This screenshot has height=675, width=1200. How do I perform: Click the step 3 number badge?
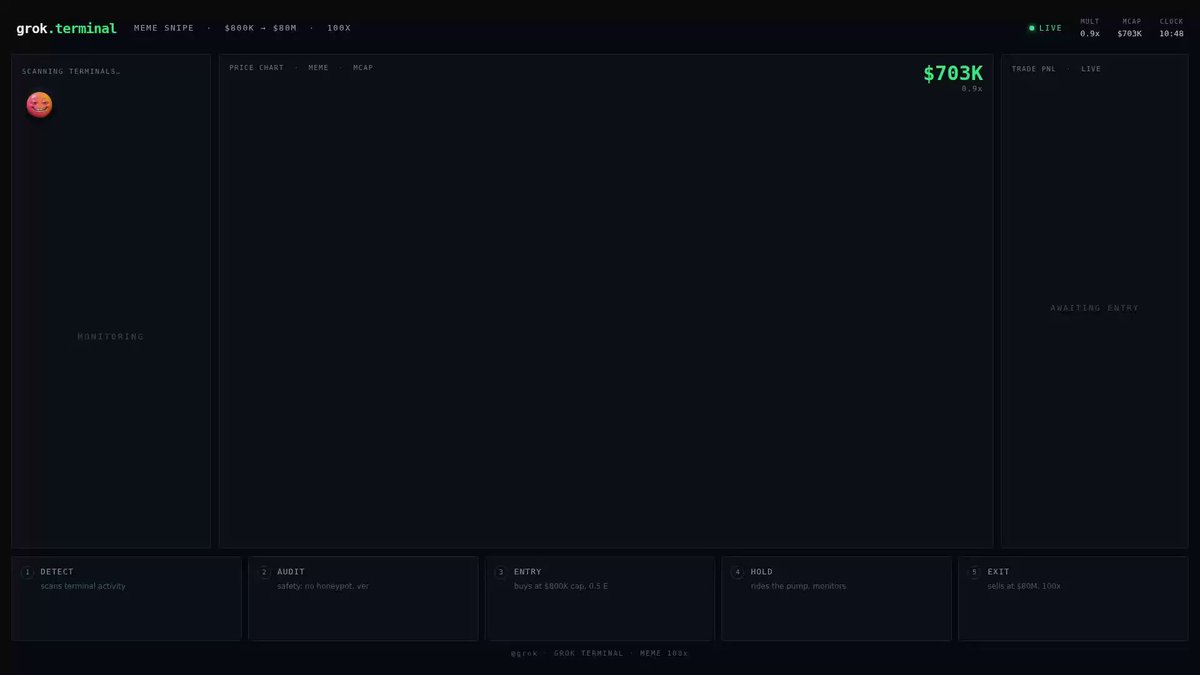(501, 572)
